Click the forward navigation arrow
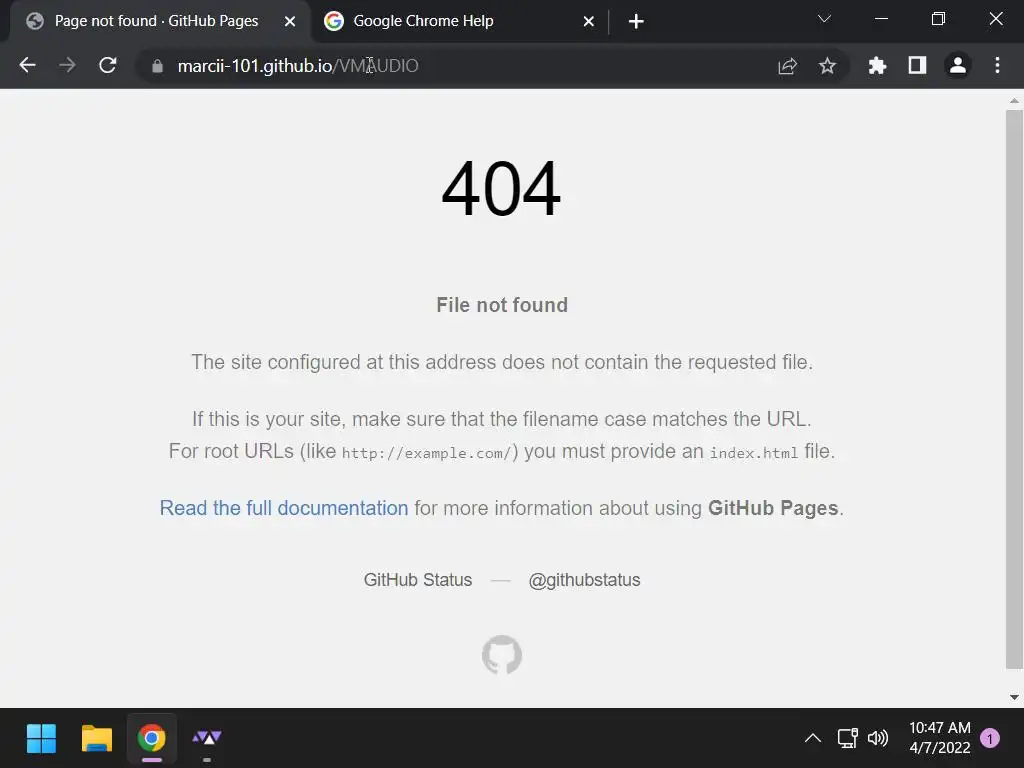The width and height of the screenshot is (1024, 768). tap(67, 65)
